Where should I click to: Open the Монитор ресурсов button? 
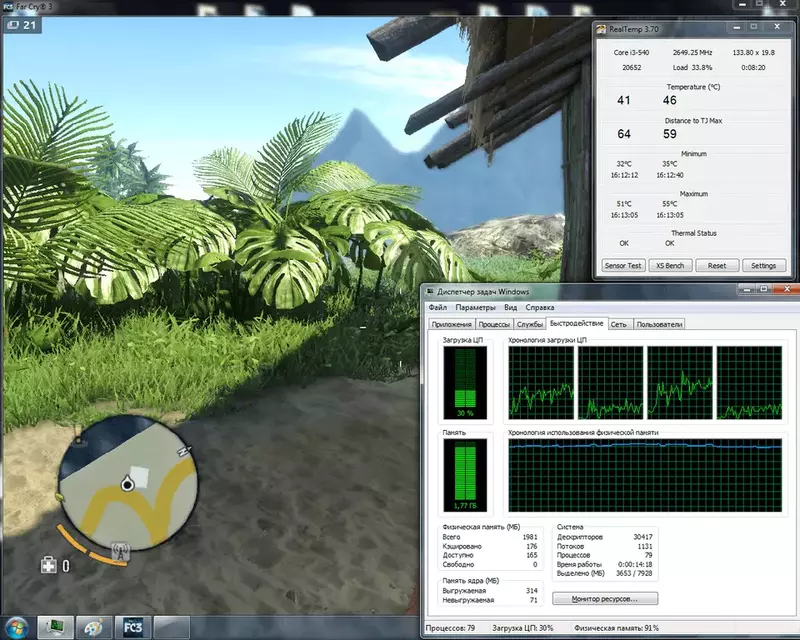point(605,598)
